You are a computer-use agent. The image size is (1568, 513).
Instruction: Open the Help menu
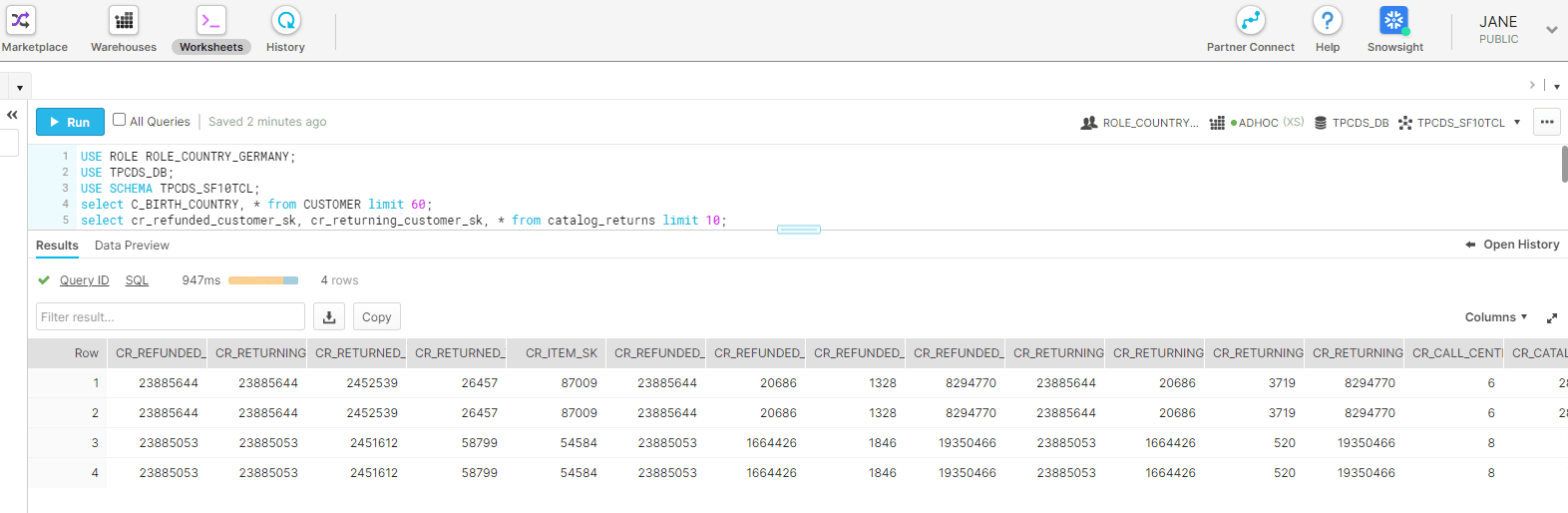pos(1328,30)
